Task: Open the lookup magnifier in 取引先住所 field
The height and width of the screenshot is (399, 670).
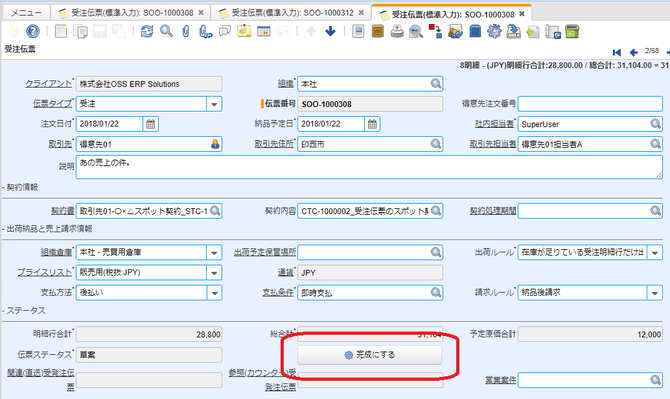Action: 435,144
